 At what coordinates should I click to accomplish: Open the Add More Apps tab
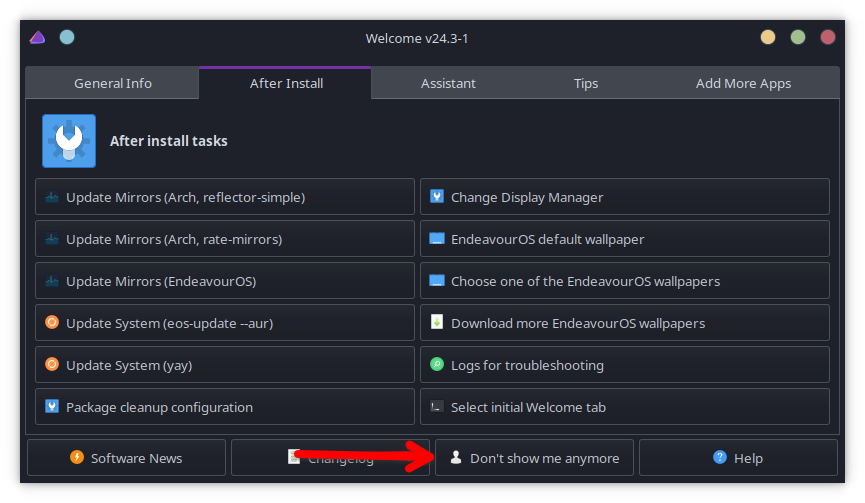(x=743, y=83)
